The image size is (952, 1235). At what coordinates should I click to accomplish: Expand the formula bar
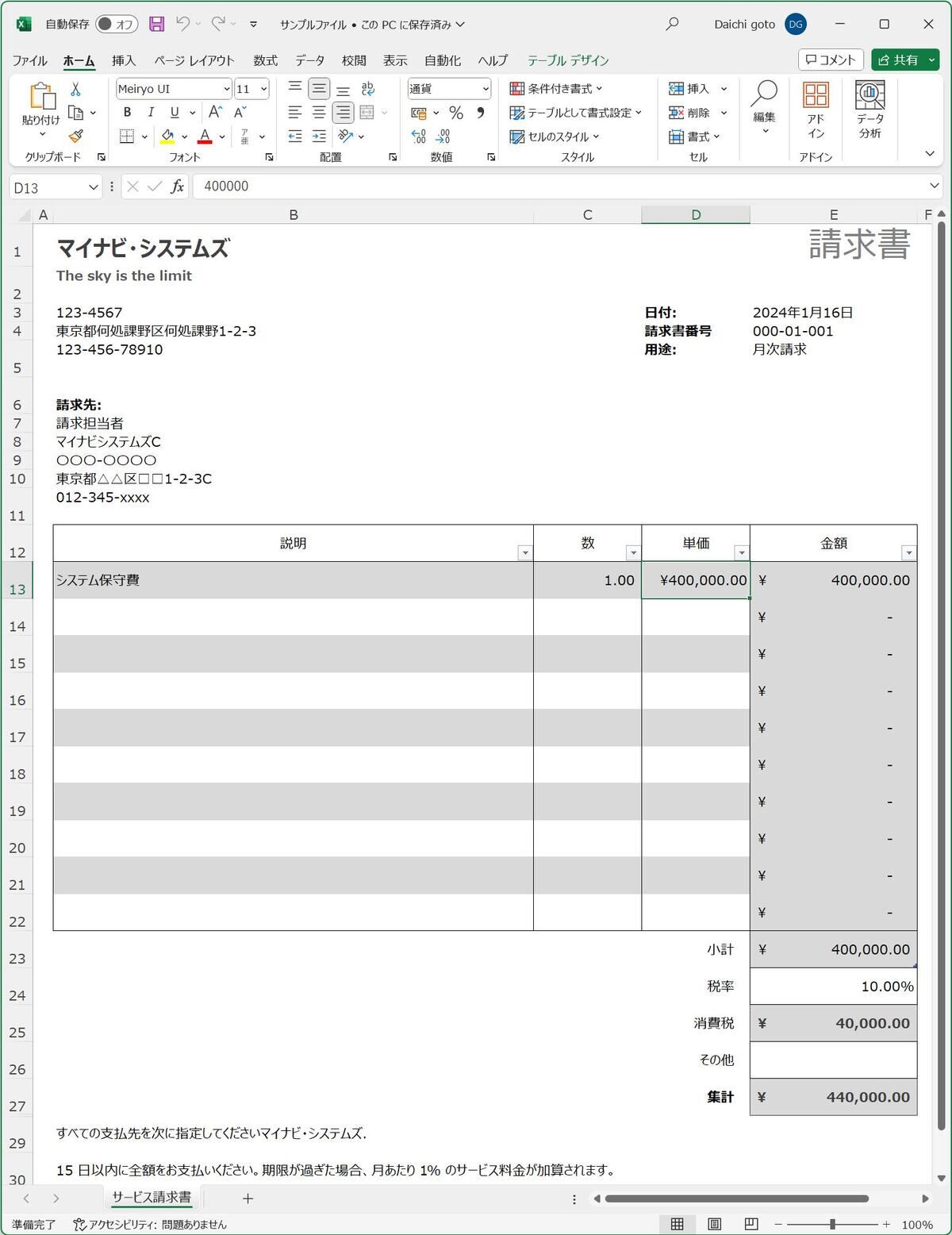coord(934,186)
